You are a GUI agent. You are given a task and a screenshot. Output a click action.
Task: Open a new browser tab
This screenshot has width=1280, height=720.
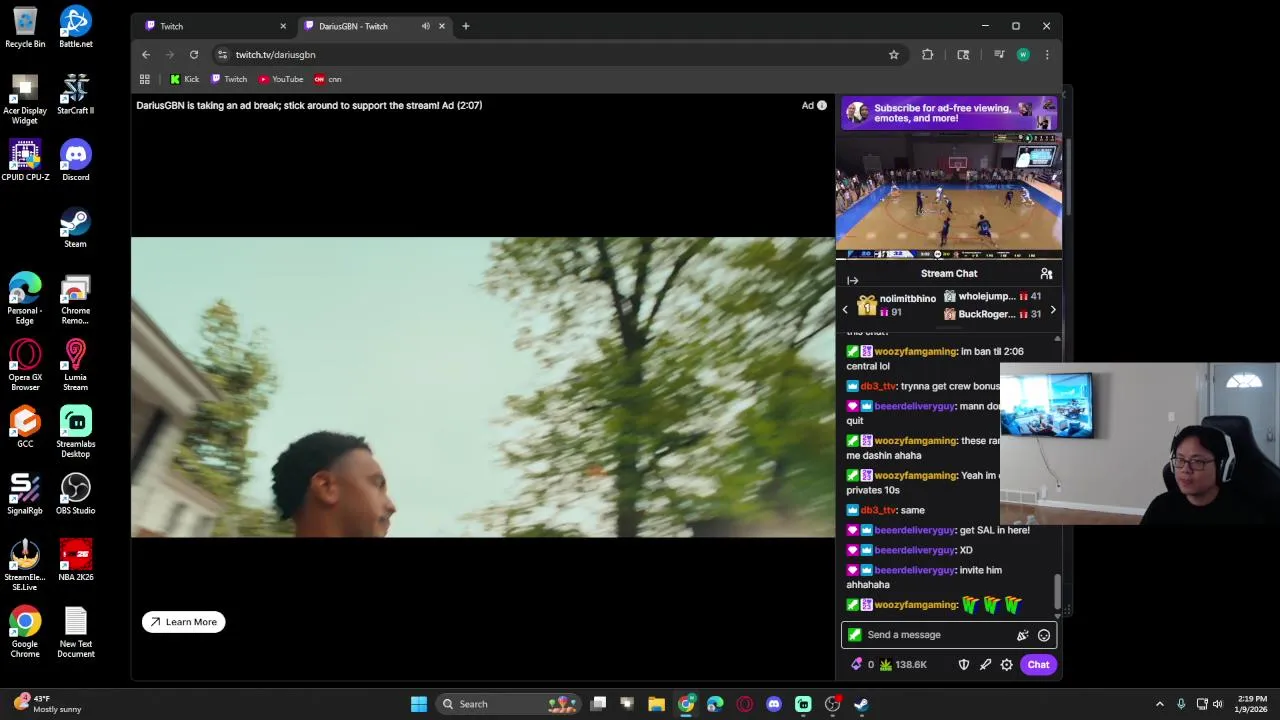click(x=466, y=26)
